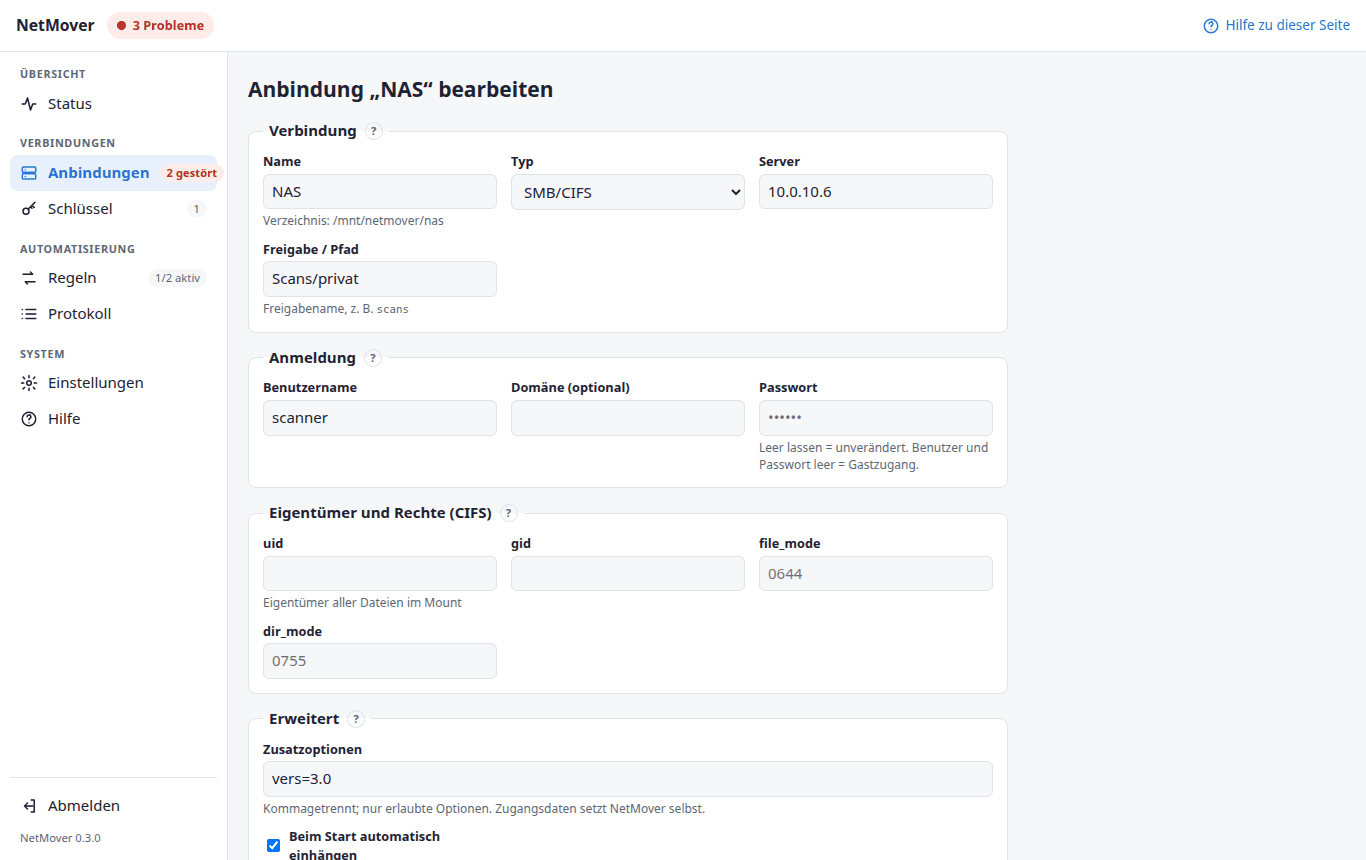
Task: Click the Status pulse icon in sidebar
Action: pyautogui.click(x=29, y=104)
